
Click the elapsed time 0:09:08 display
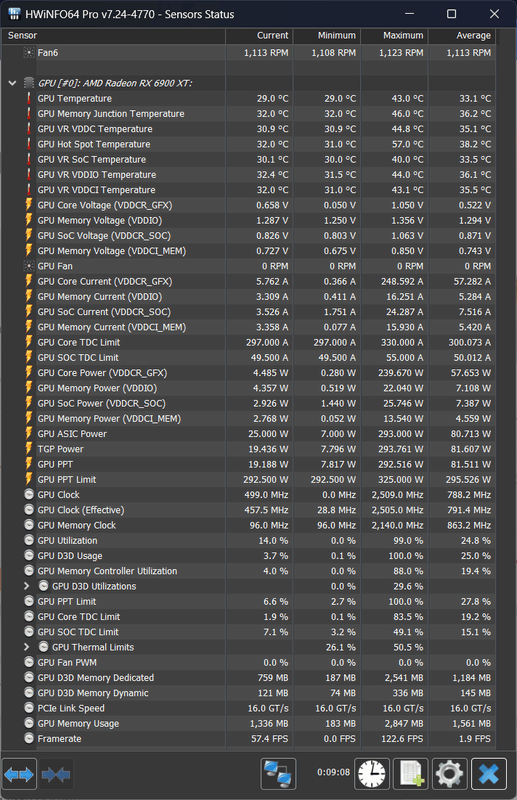[x=333, y=772]
